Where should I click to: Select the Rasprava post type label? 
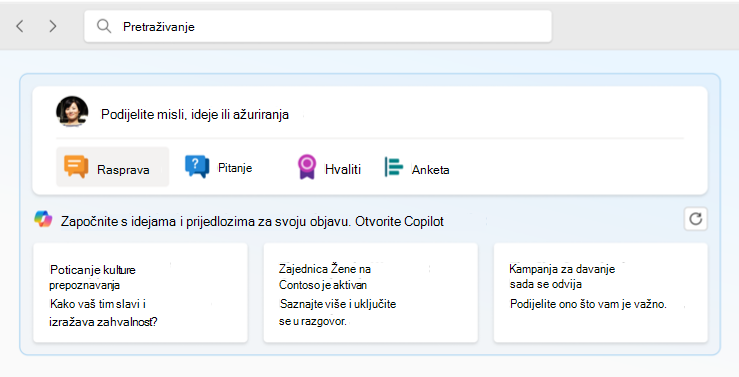point(123,170)
